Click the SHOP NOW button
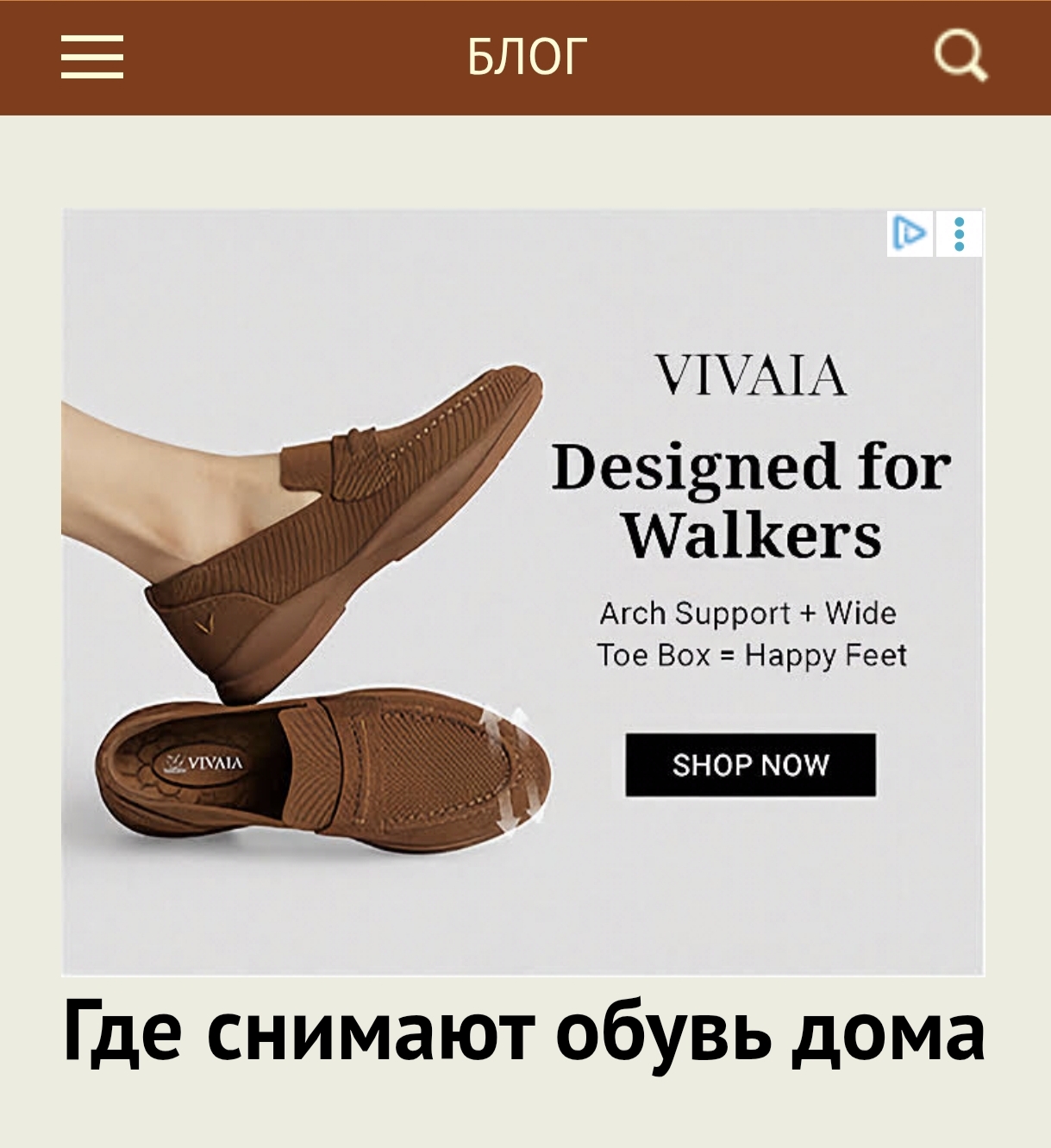The width and height of the screenshot is (1051, 1148). click(750, 764)
